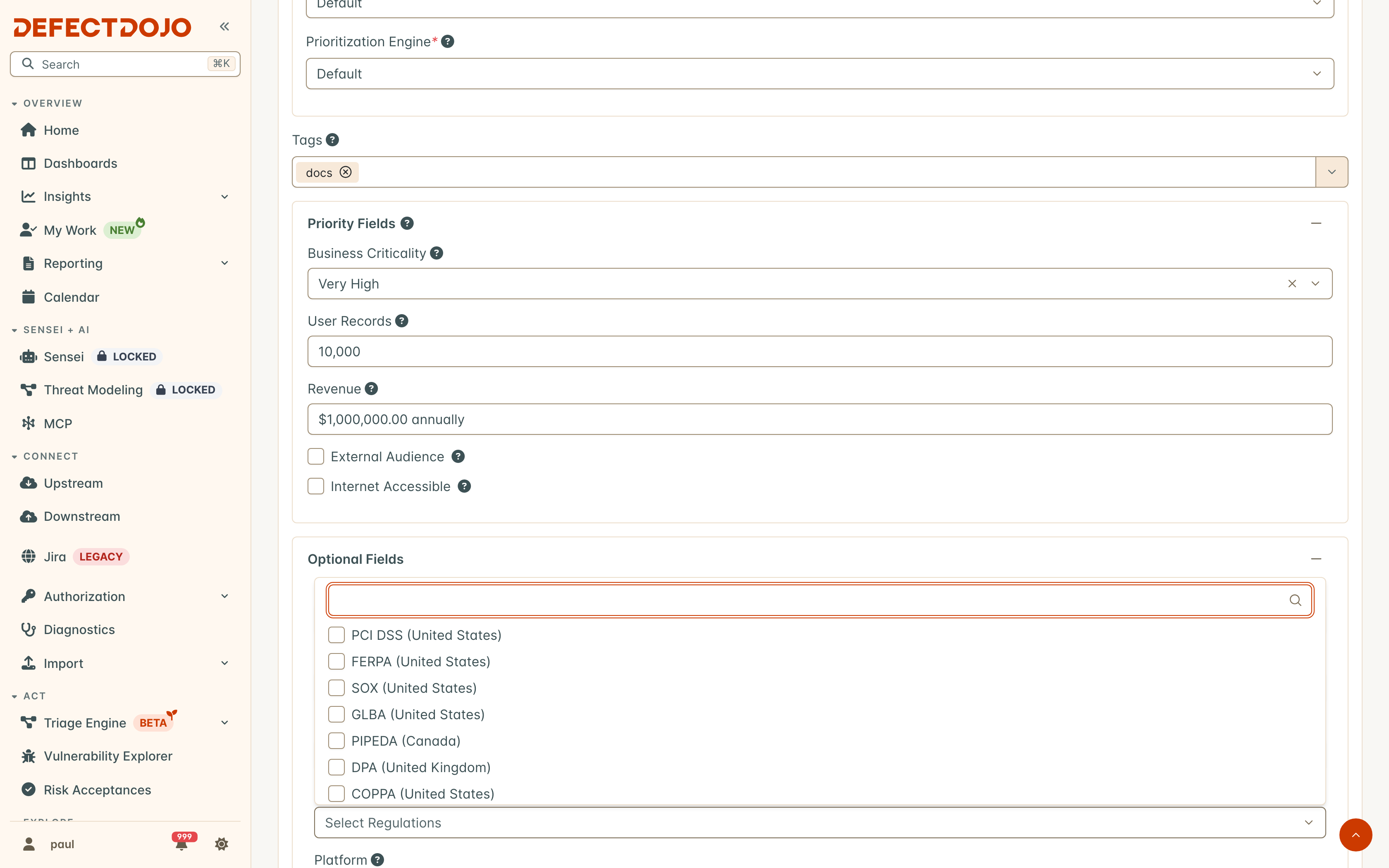
Task: Show help for Internet Accessible
Action: (464, 486)
